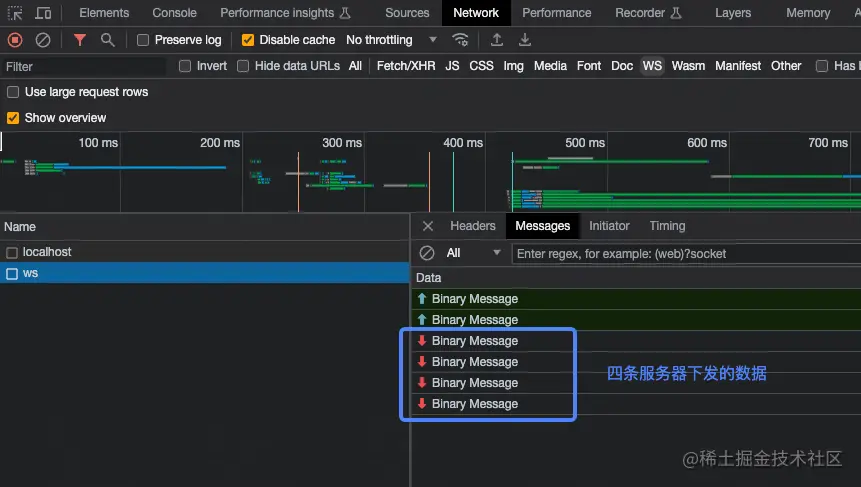The height and width of the screenshot is (487, 861).
Task: Show the Headers tab
Action: (473, 226)
